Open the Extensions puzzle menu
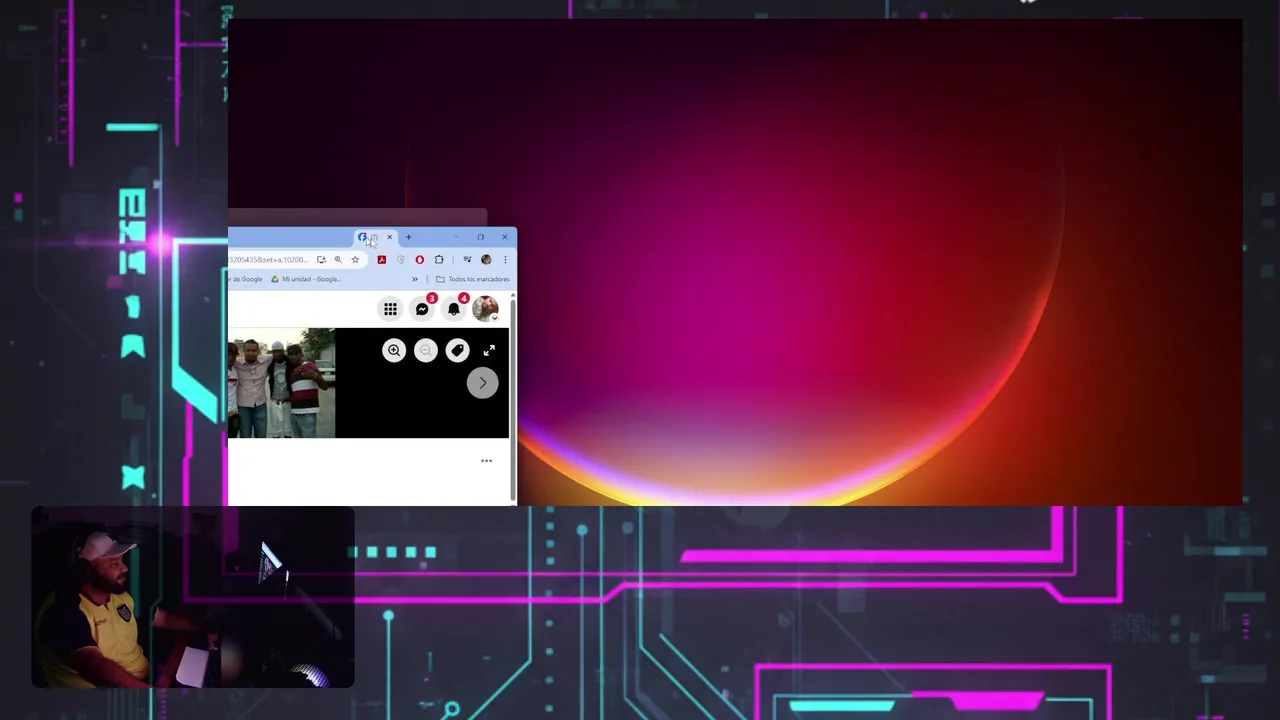This screenshot has height=720, width=1280. (x=439, y=260)
